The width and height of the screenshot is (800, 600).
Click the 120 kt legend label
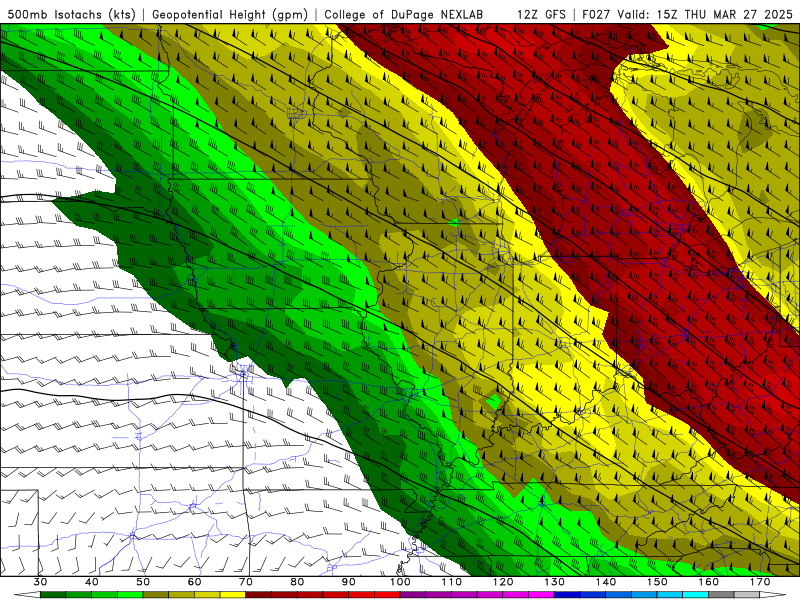click(503, 582)
